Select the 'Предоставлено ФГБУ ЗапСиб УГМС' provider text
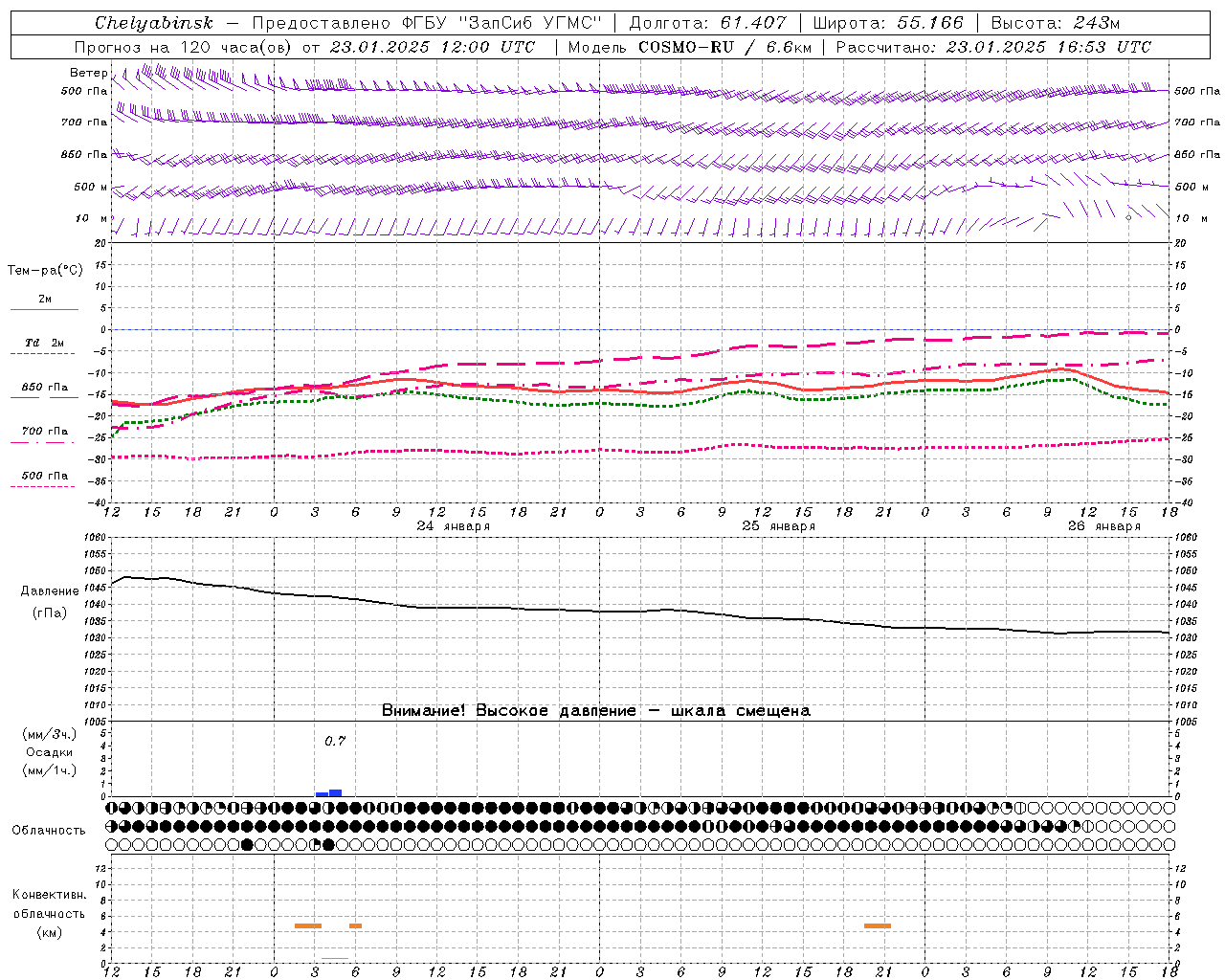Image resolution: width=1225 pixels, height=980 pixels. (427, 23)
